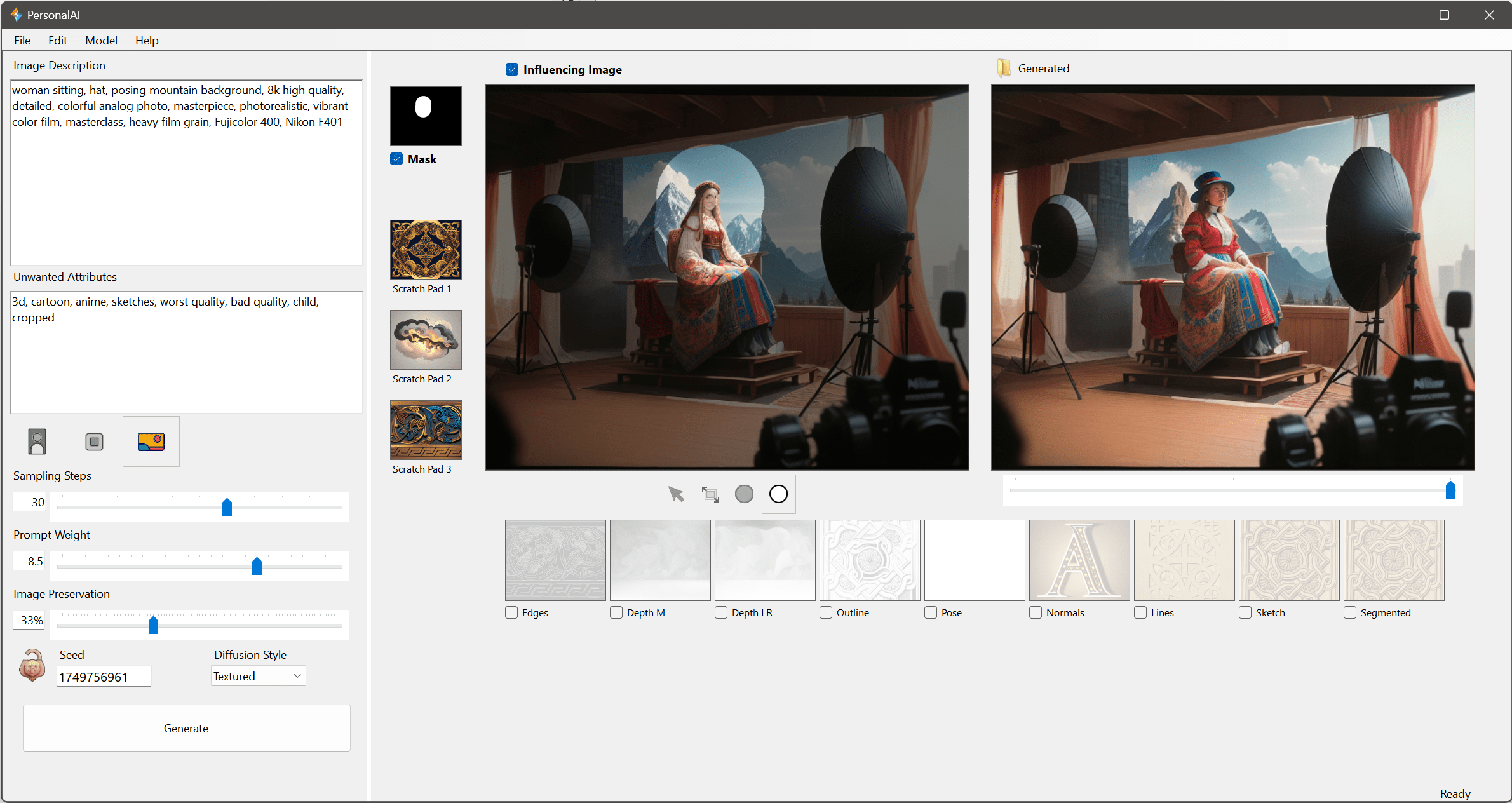
Task: Open the Model menu
Action: pyautogui.click(x=101, y=40)
